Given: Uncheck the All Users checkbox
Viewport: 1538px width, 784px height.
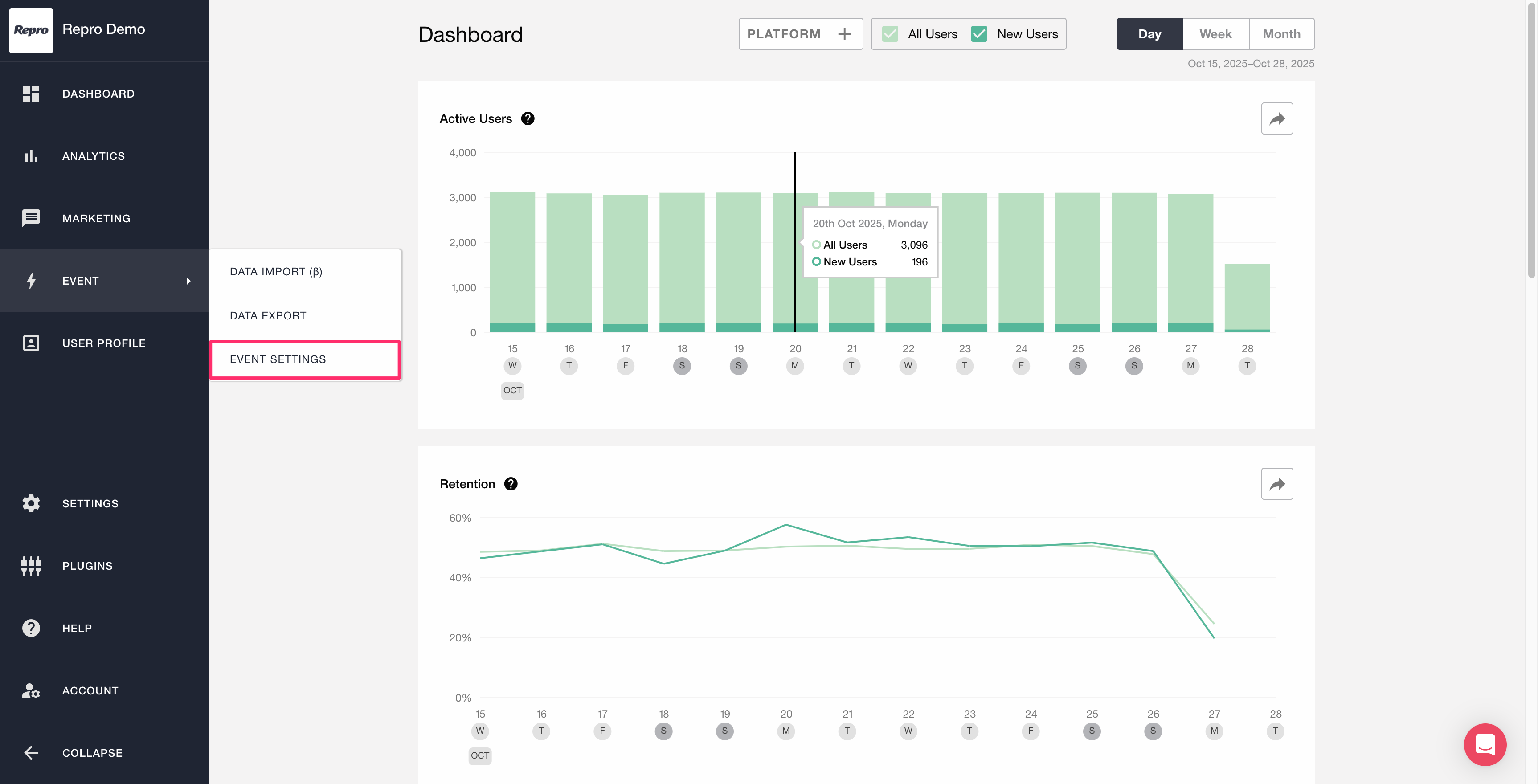Looking at the screenshot, I should coord(890,34).
